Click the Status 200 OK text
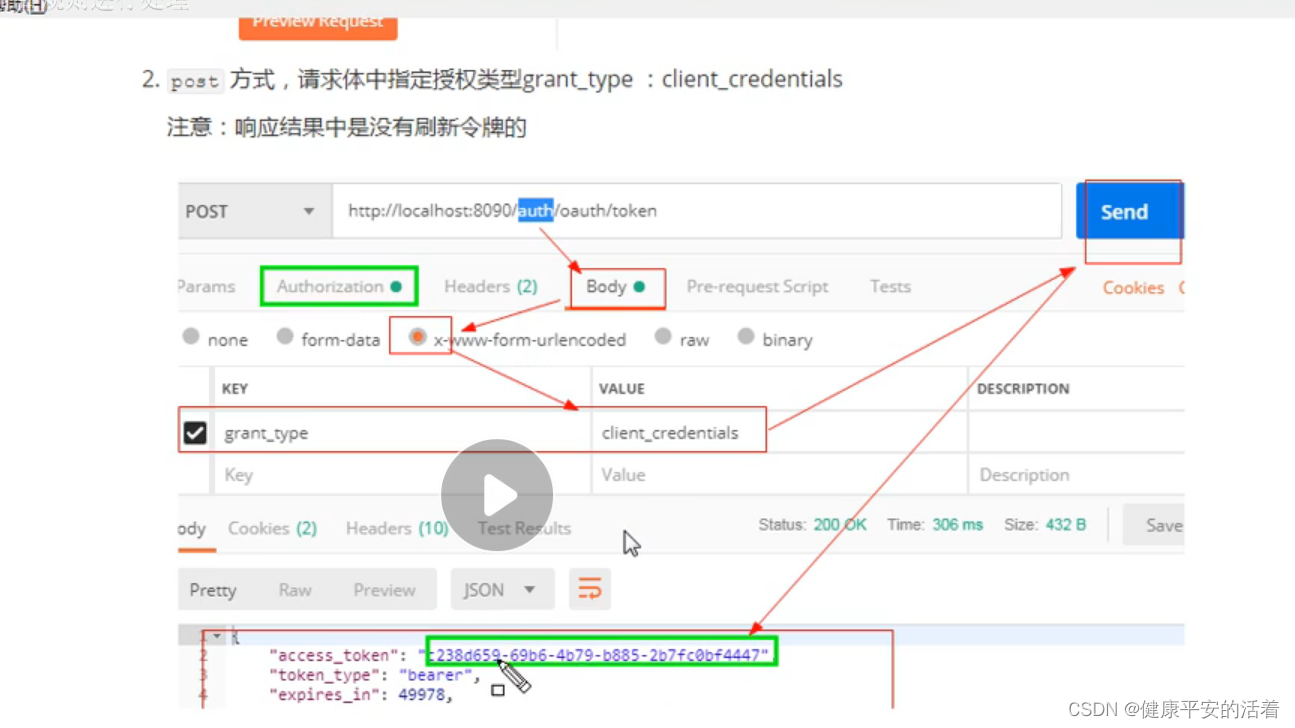This screenshot has width=1295, height=728. [x=813, y=524]
